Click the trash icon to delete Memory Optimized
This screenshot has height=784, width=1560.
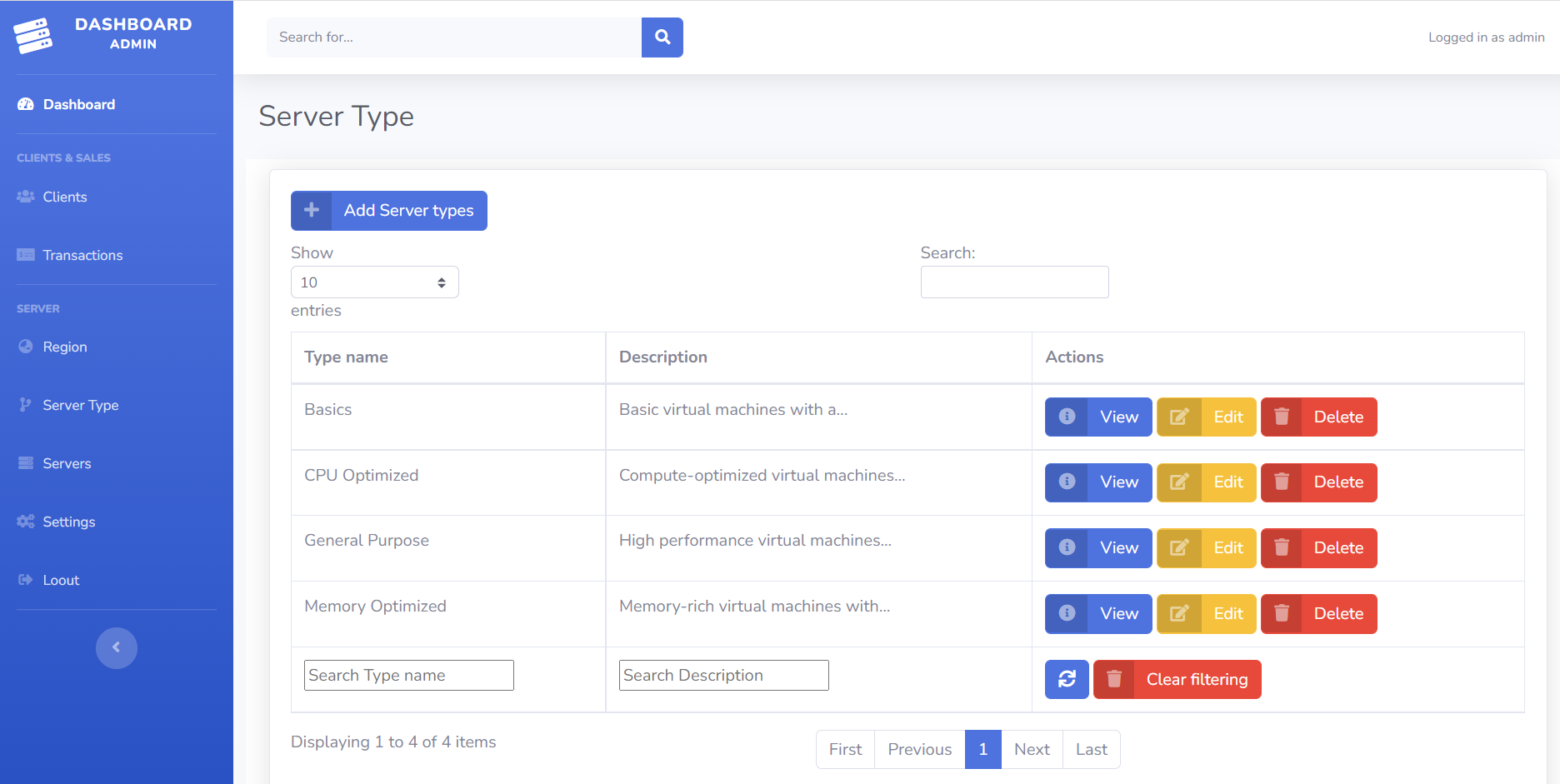click(x=1281, y=613)
